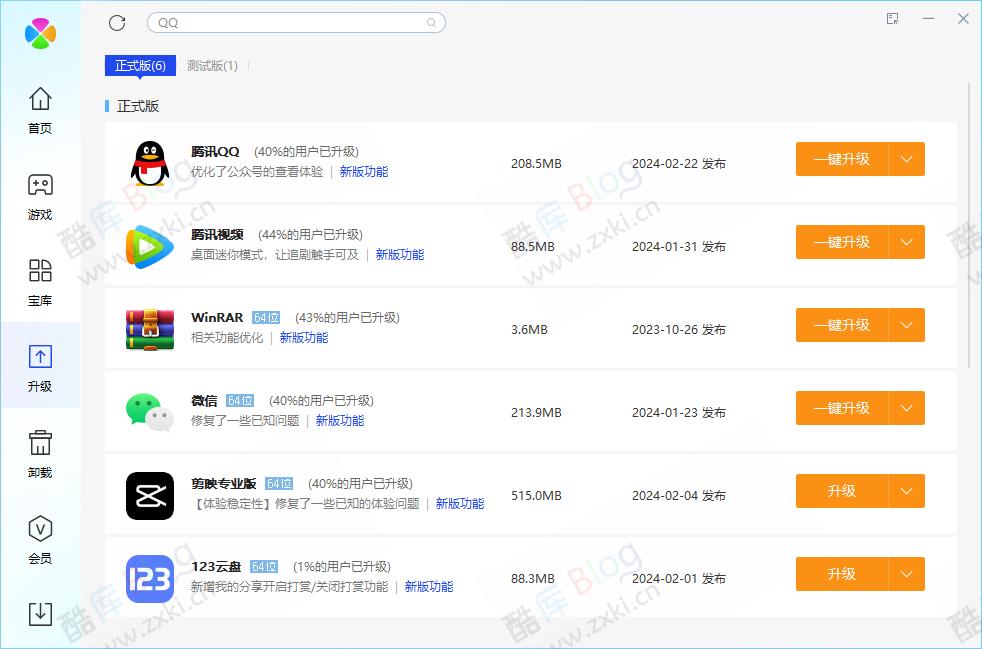
Task: Open the 会员 membership section
Action: pyautogui.click(x=39, y=541)
